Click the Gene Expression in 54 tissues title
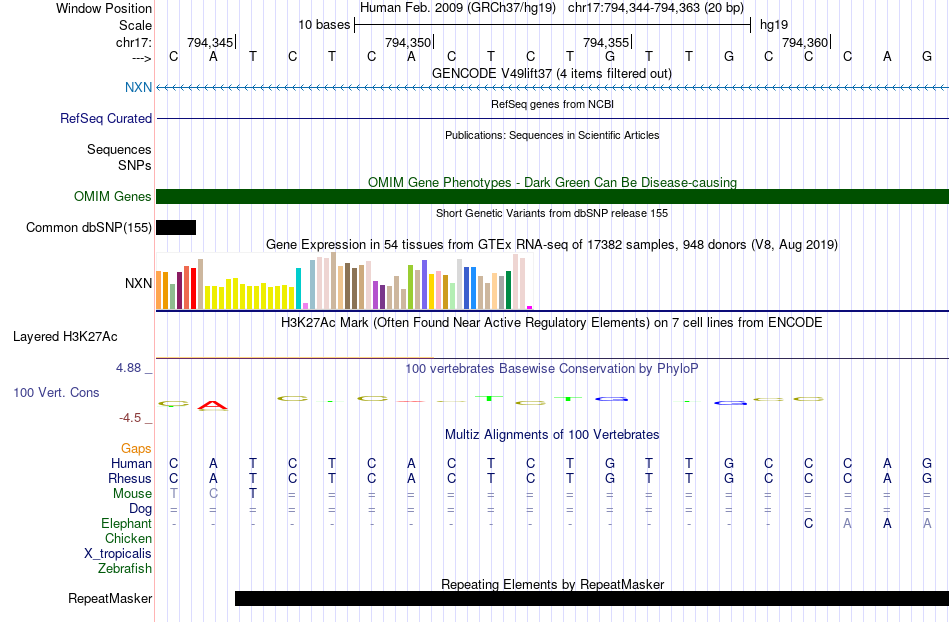Image resolution: width=950 pixels, height=622 pixels. click(552, 245)
